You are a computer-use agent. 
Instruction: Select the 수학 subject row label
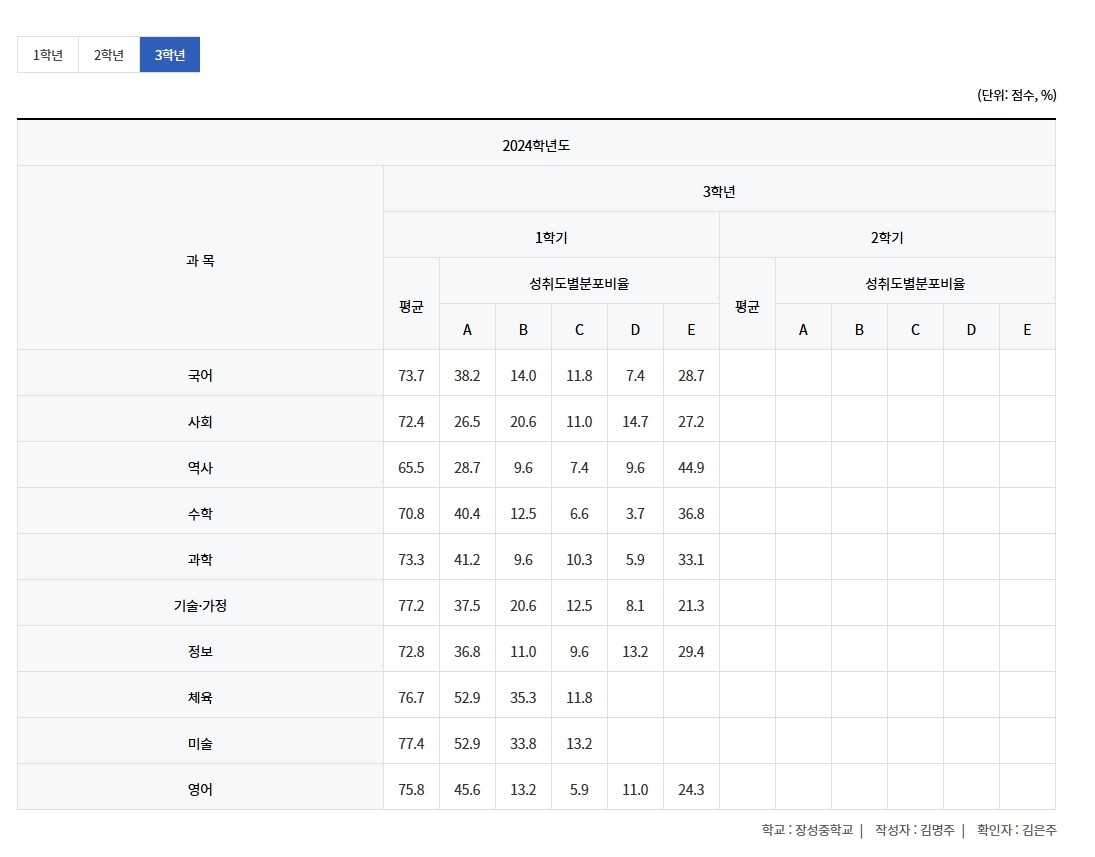200,514
